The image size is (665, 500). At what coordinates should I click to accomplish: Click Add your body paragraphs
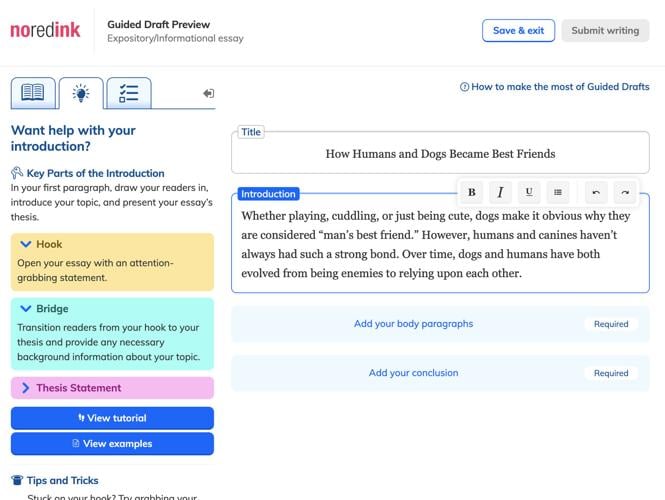tap(414, 324)
